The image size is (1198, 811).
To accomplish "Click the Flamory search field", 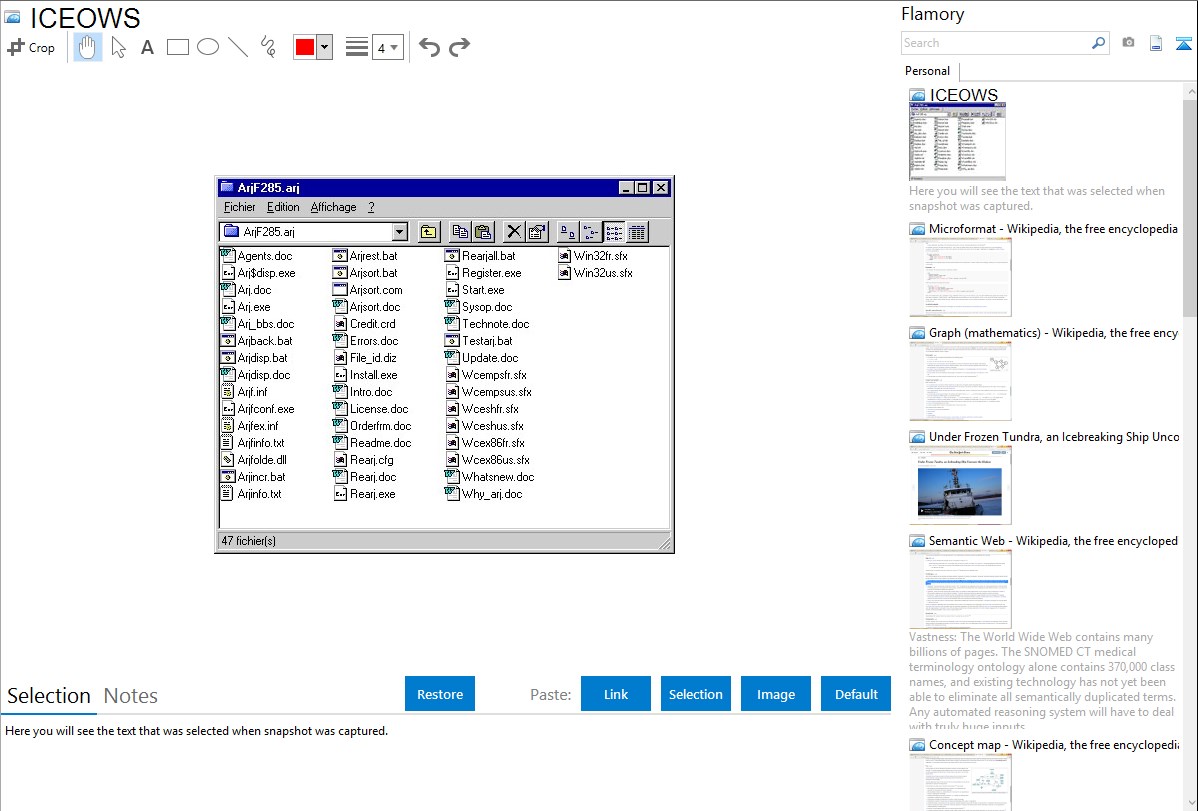I will pos(996,43).
